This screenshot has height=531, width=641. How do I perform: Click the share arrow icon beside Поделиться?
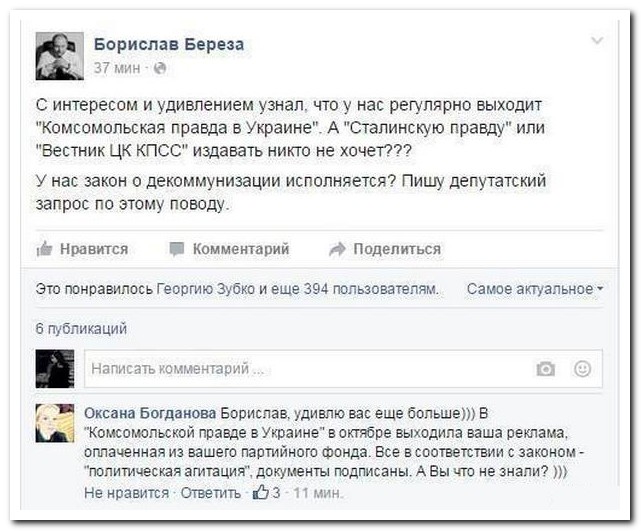337,249
